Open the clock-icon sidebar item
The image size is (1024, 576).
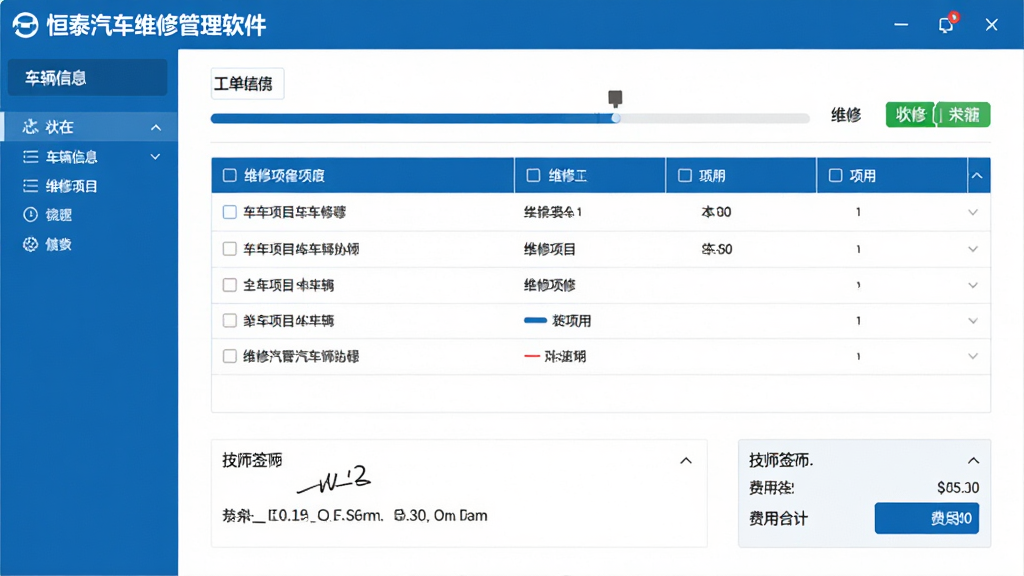point(89,215)
